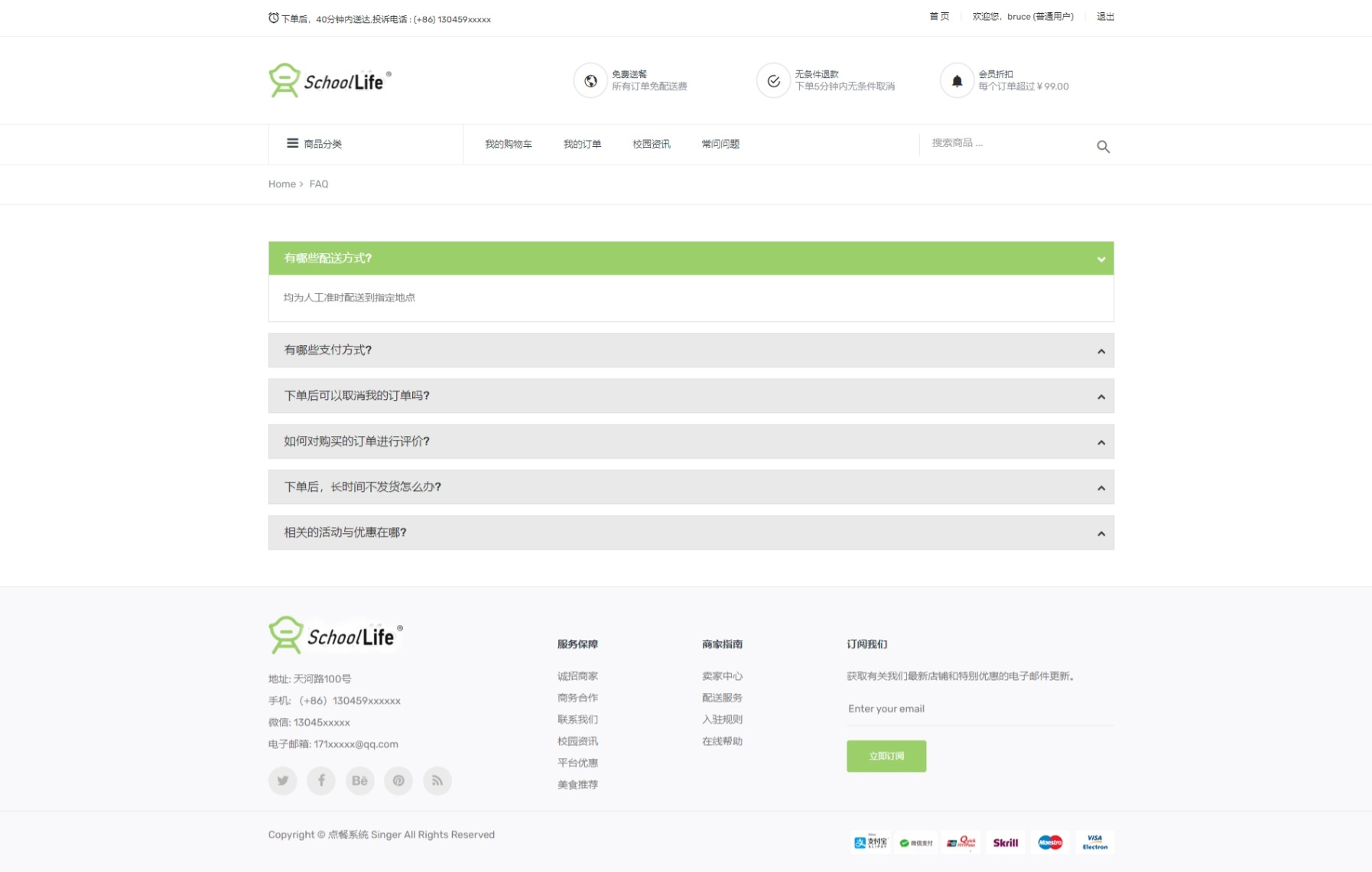Click the Maestro payment logo
Image resolution: width=1372 pixels, height=872 pixels.
(x=1050, y=842)
